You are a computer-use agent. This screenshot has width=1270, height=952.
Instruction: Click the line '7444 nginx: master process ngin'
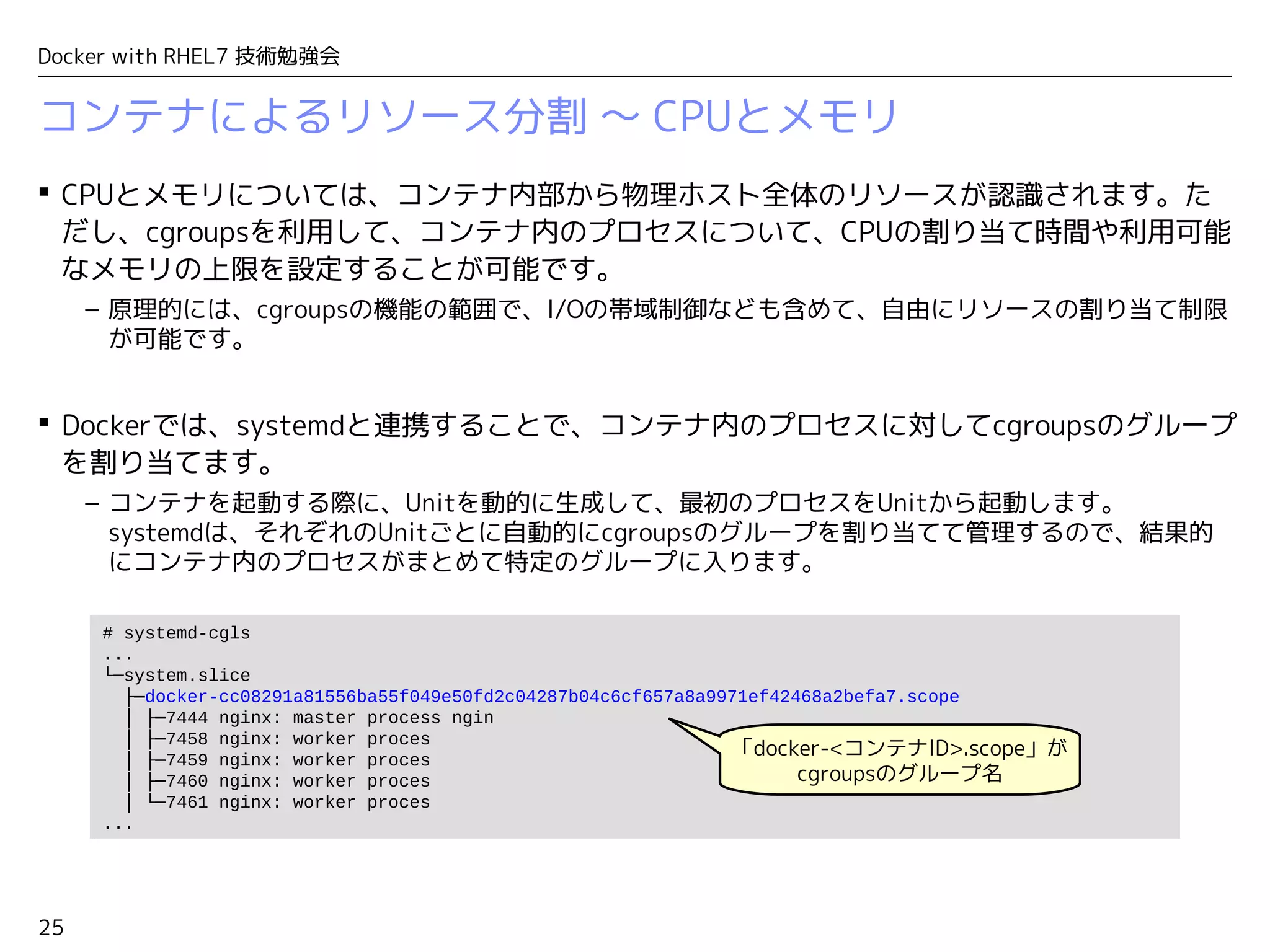(330, 718)
